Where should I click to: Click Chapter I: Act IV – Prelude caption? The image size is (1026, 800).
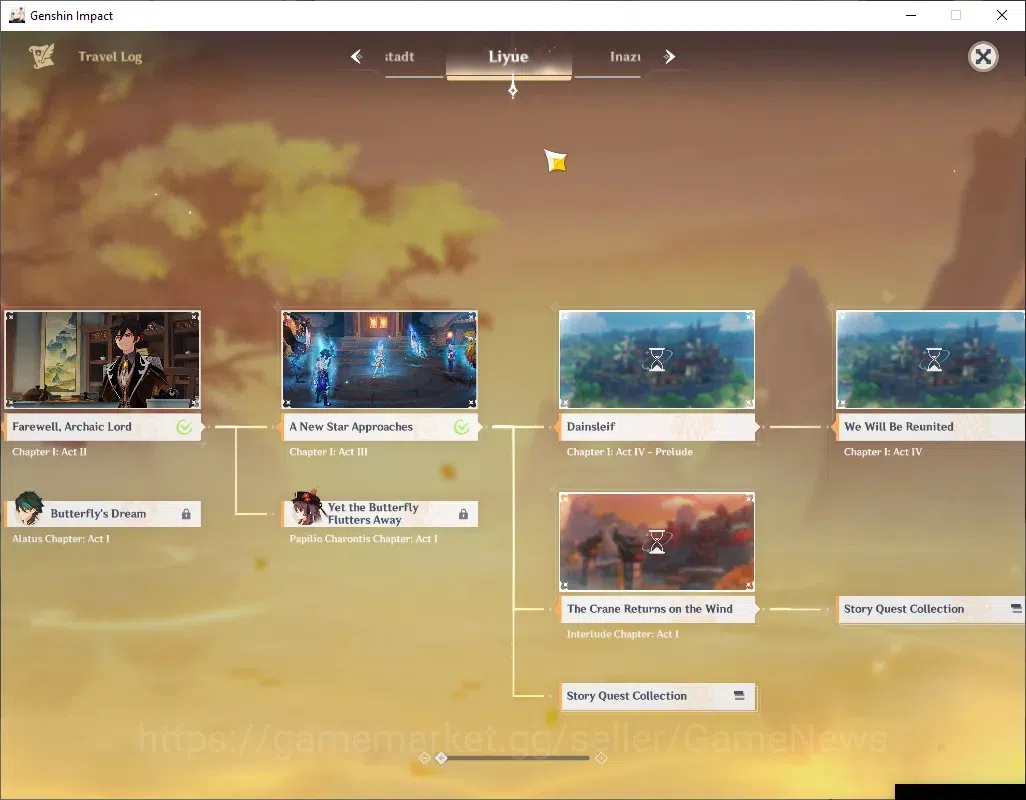tap(629, 452)
